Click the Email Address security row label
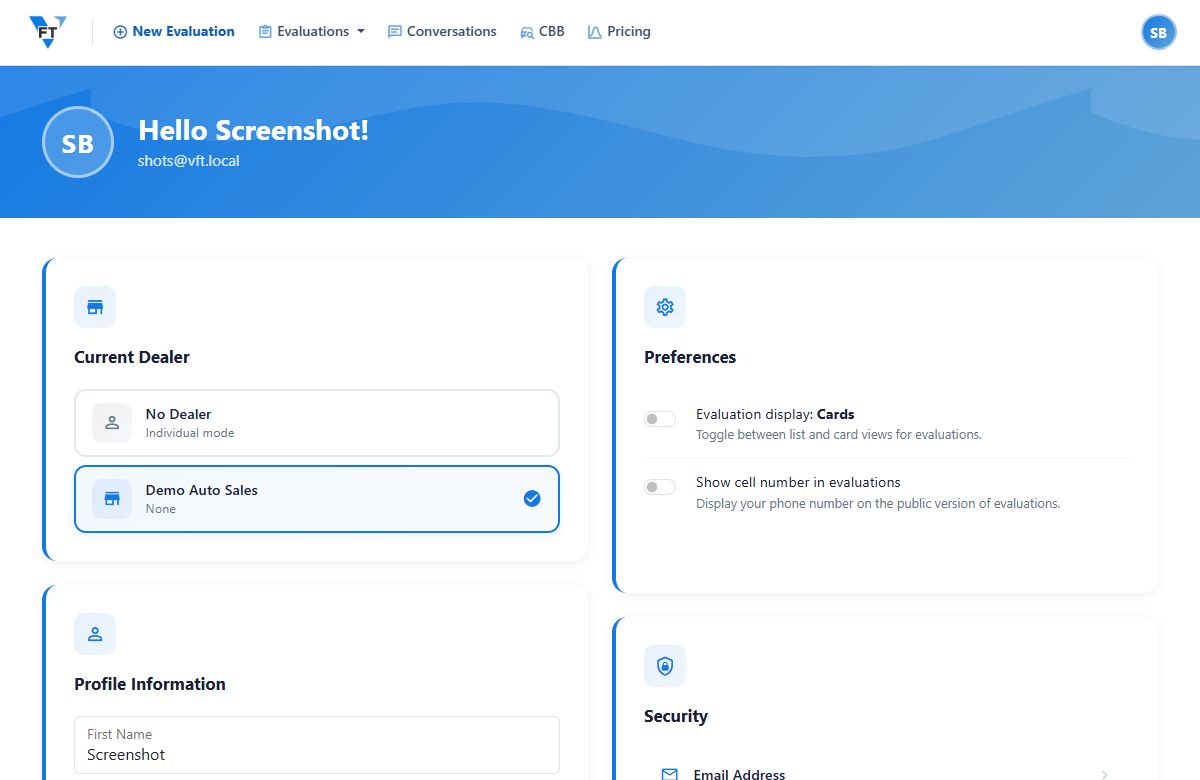This screenshot has height=780, width=1200. 739,775
